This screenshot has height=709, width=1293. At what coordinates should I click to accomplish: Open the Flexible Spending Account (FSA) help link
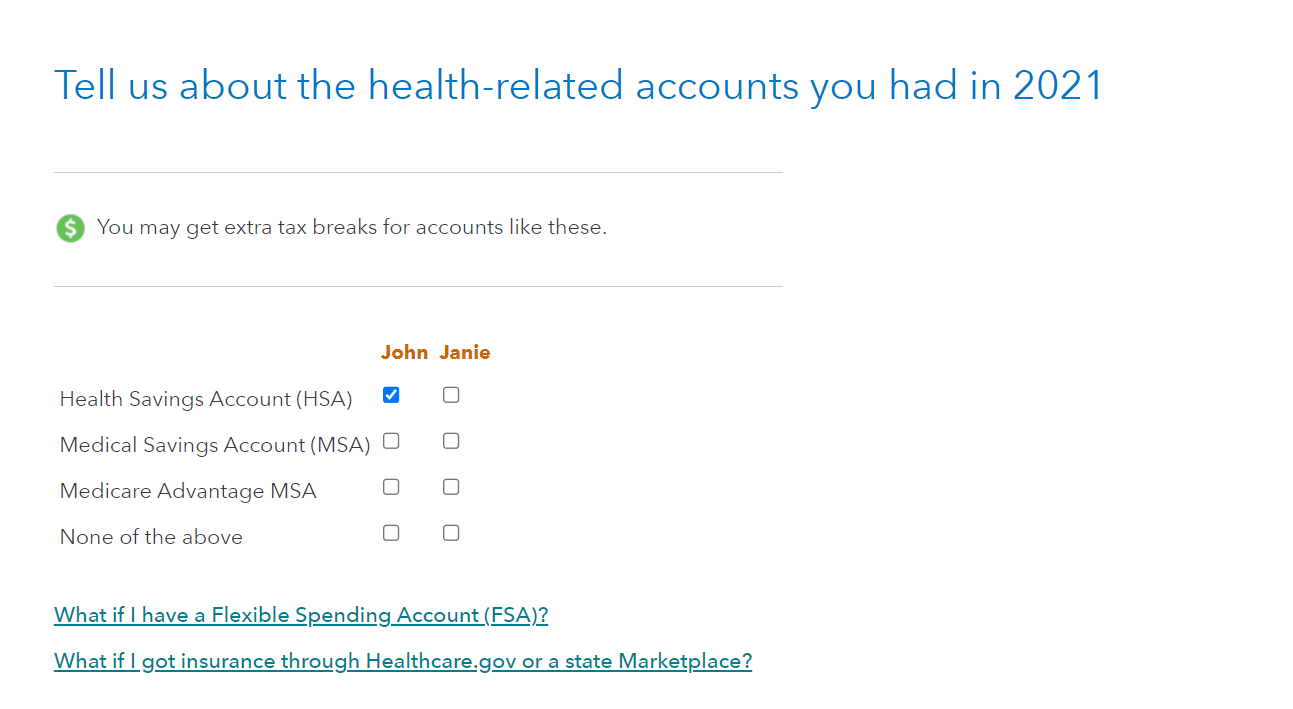(301, 615)
